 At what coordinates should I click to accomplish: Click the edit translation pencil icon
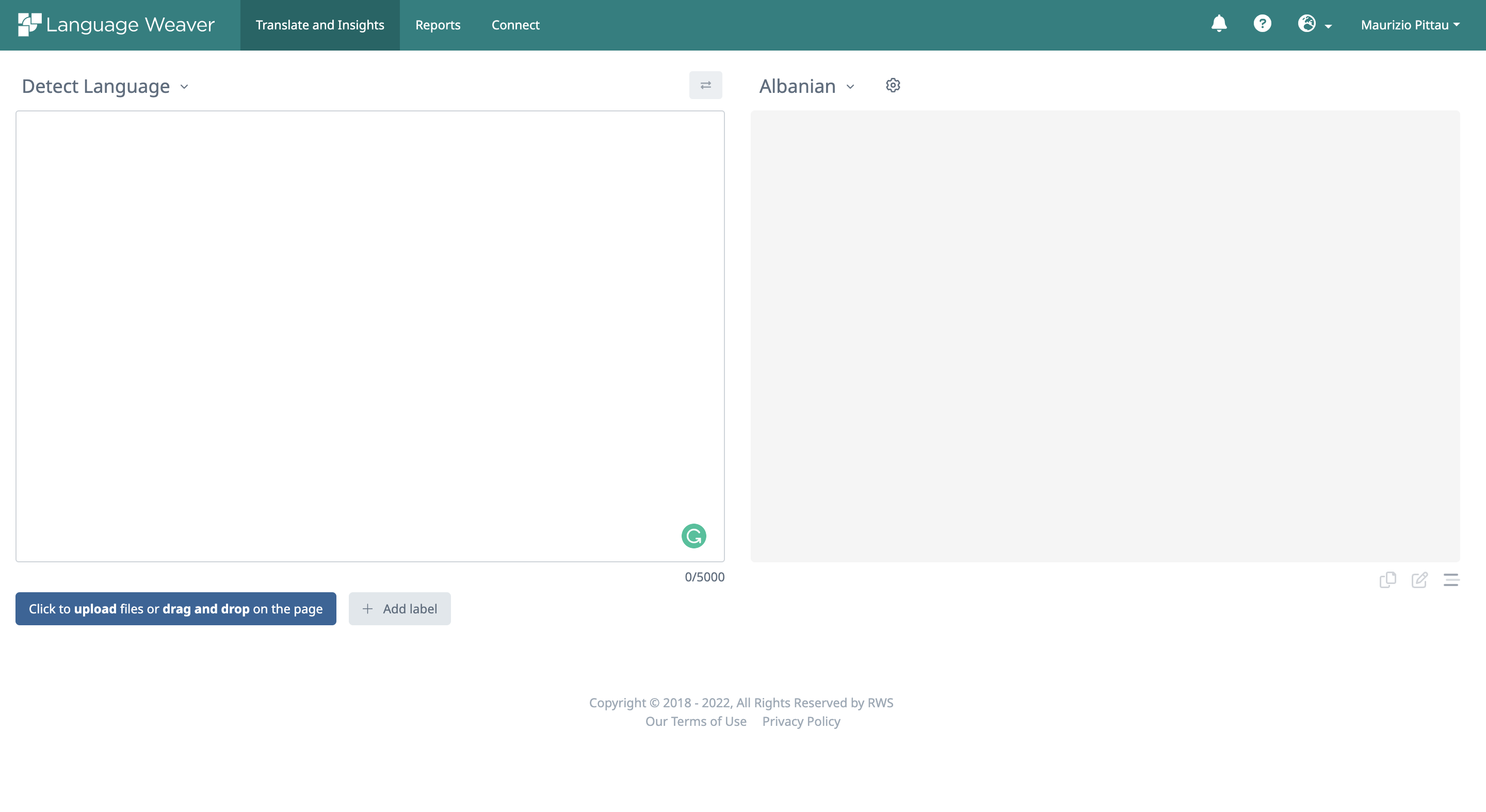click(x=1419, y=579)
